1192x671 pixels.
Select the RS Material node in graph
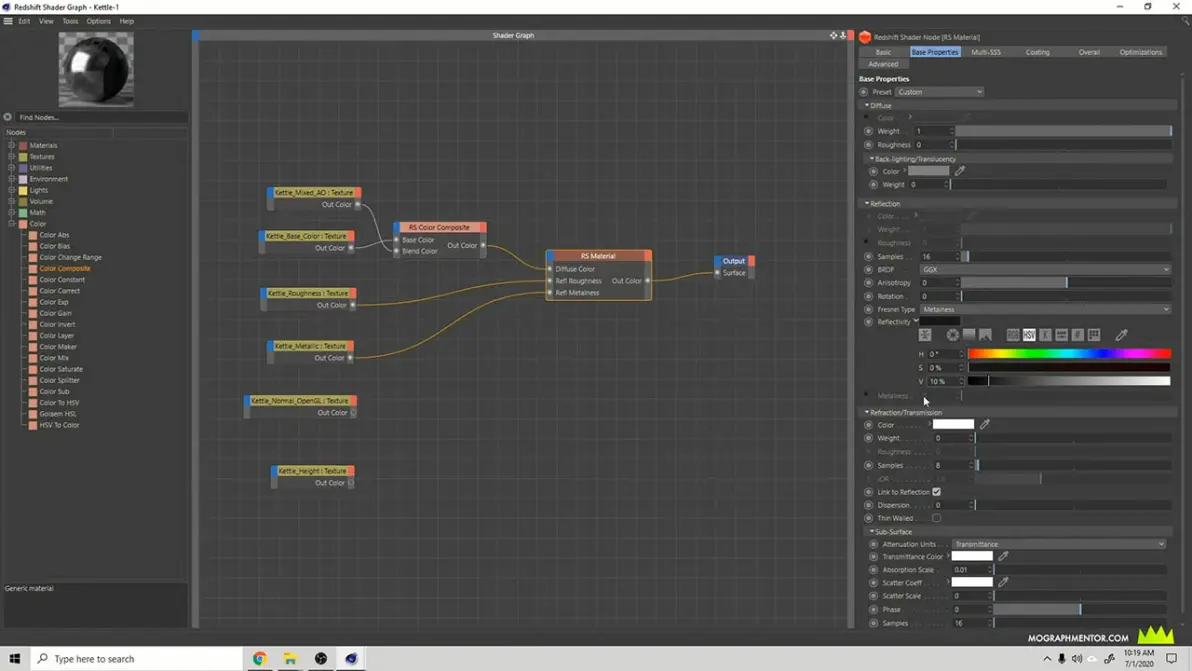[x=598, y=256]
